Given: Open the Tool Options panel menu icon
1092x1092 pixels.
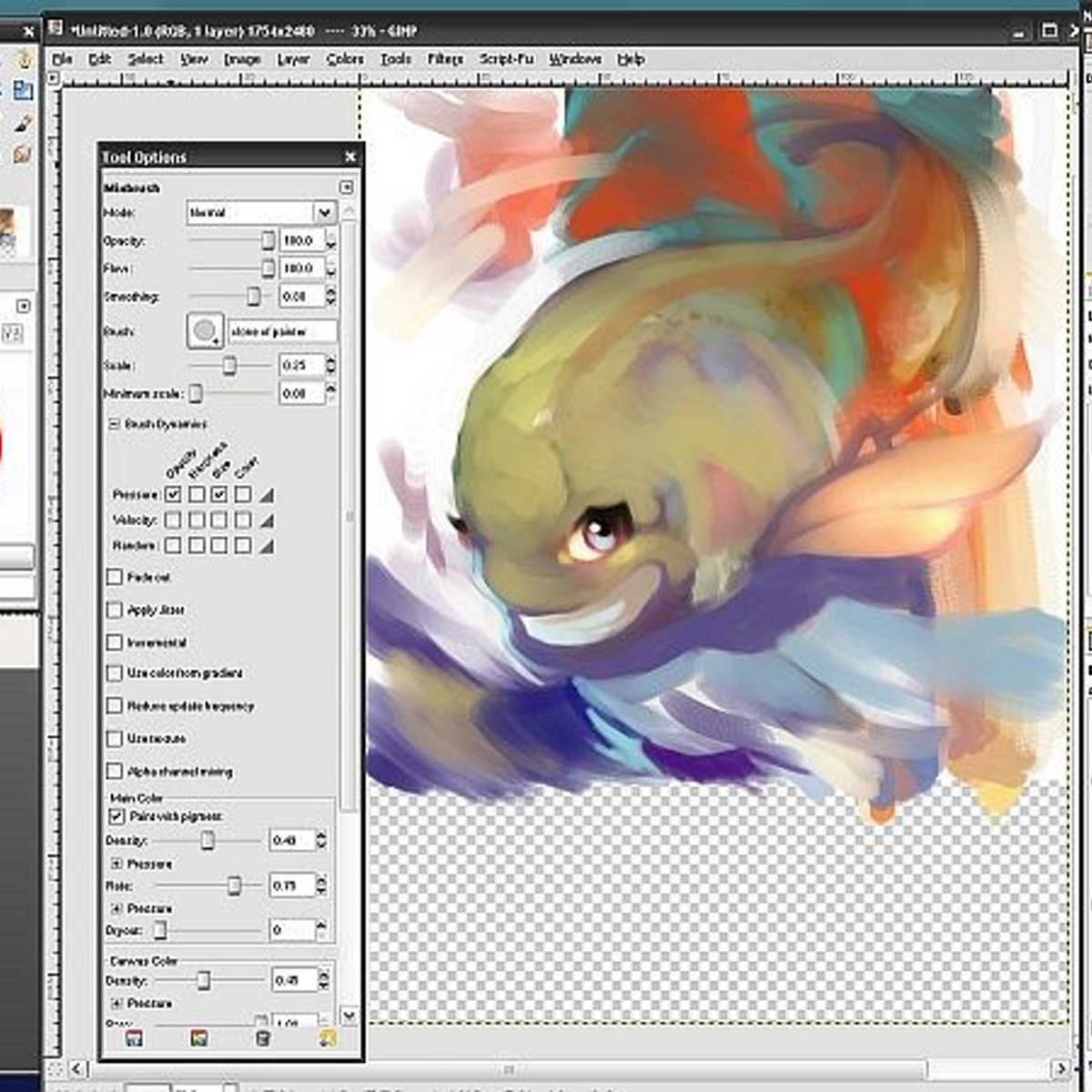Looking at the screenshot, I should tap(346, 187).
